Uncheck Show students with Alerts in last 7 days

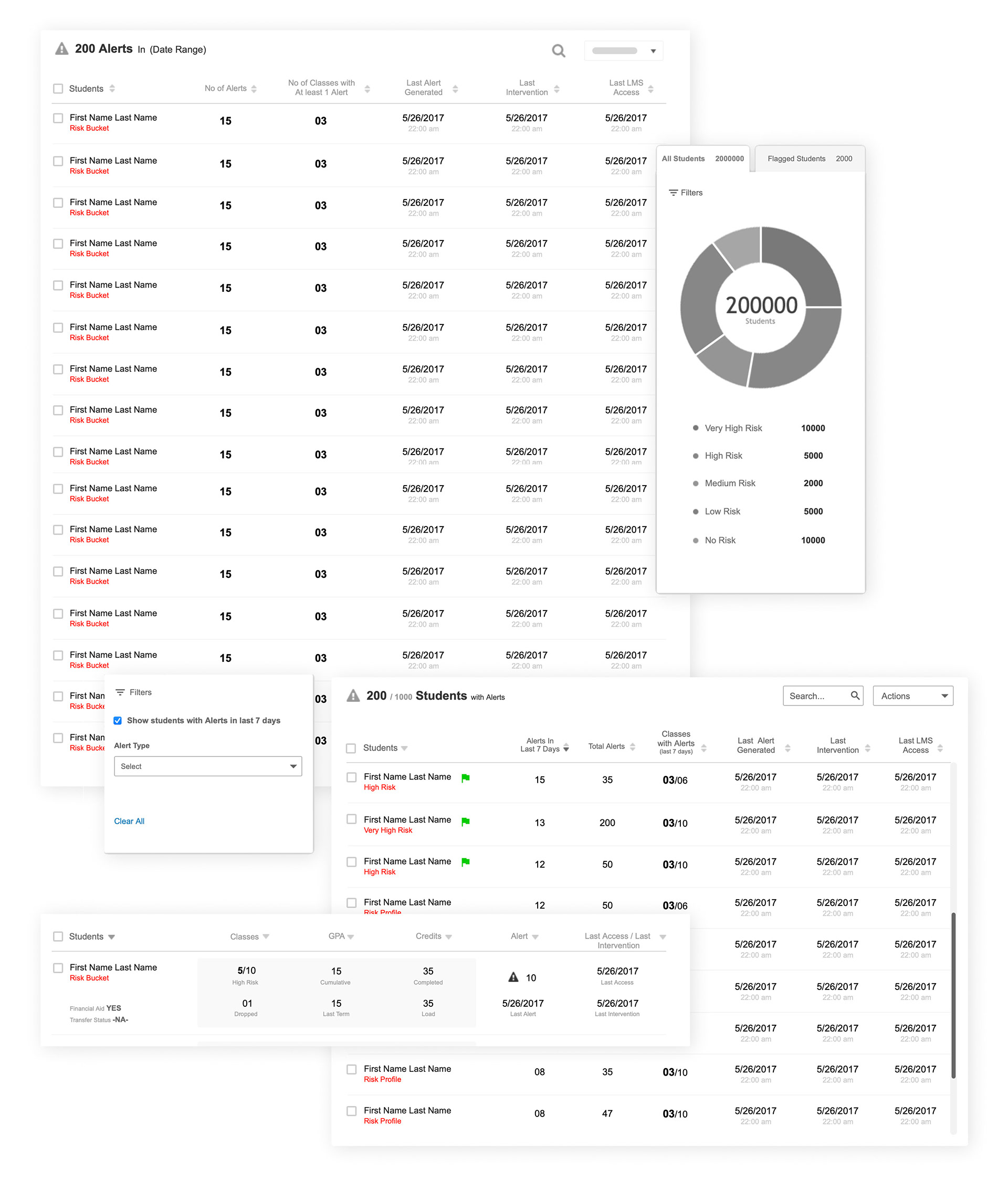pyautogui.click(x=118, y=720)
